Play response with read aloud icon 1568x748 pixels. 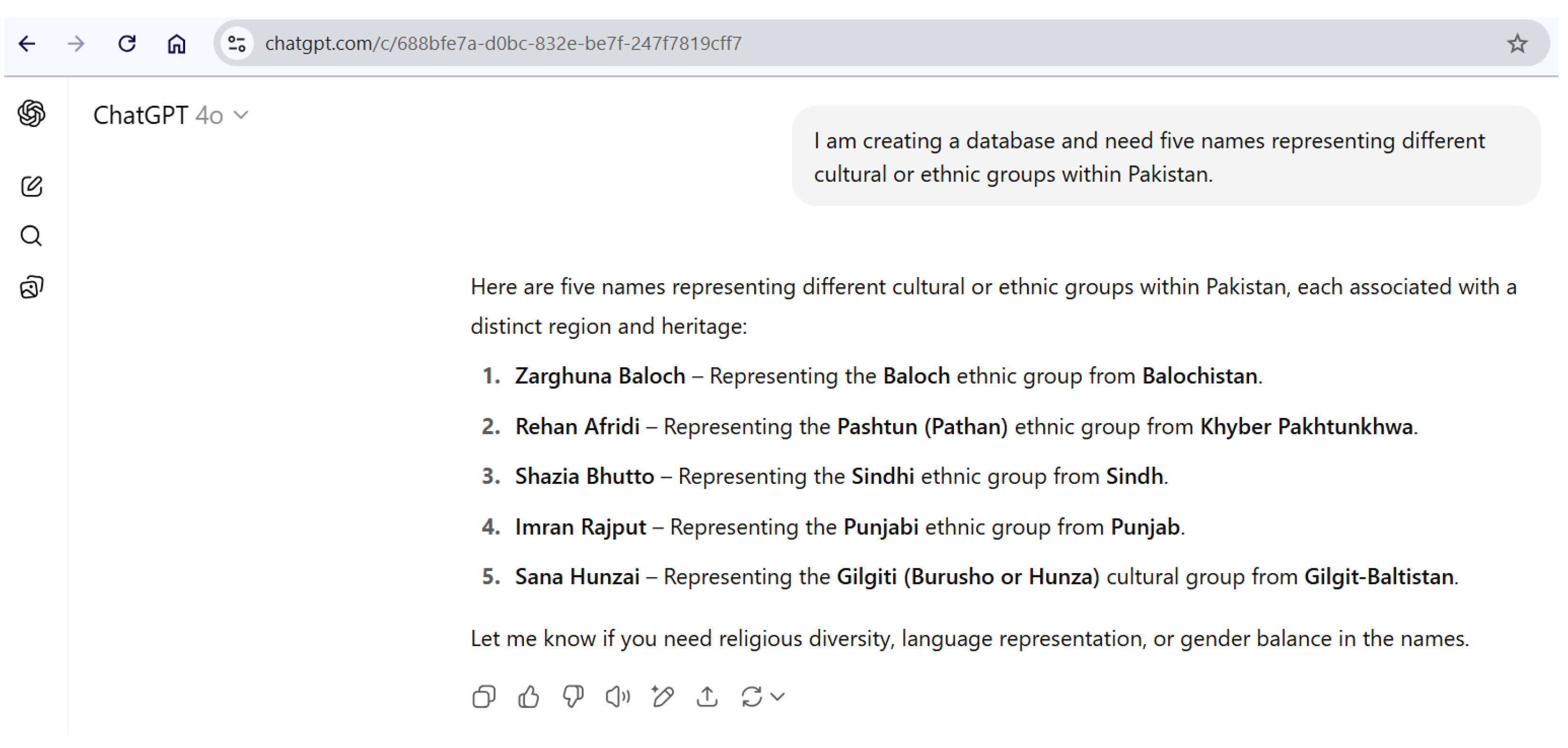(x=617, y=697)
